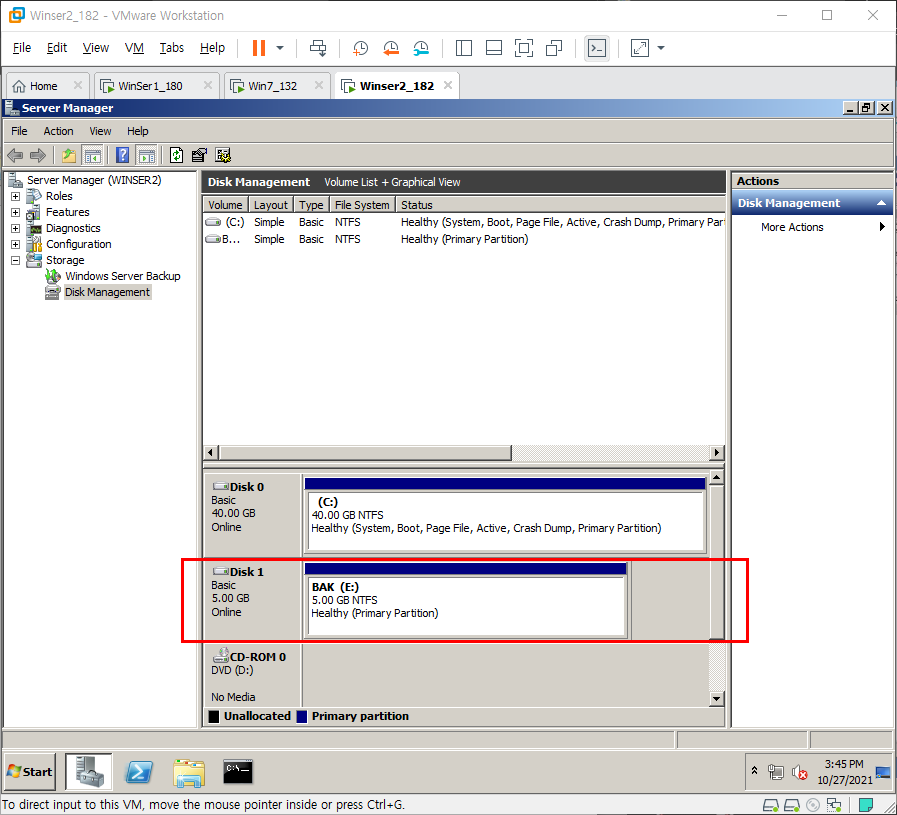Click the Up one level folder icon
Screen dimensions: 897x815
(69, 155)
